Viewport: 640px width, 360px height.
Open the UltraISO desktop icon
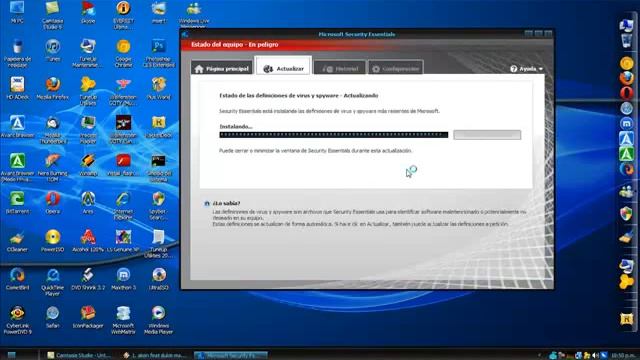(159, 279)
